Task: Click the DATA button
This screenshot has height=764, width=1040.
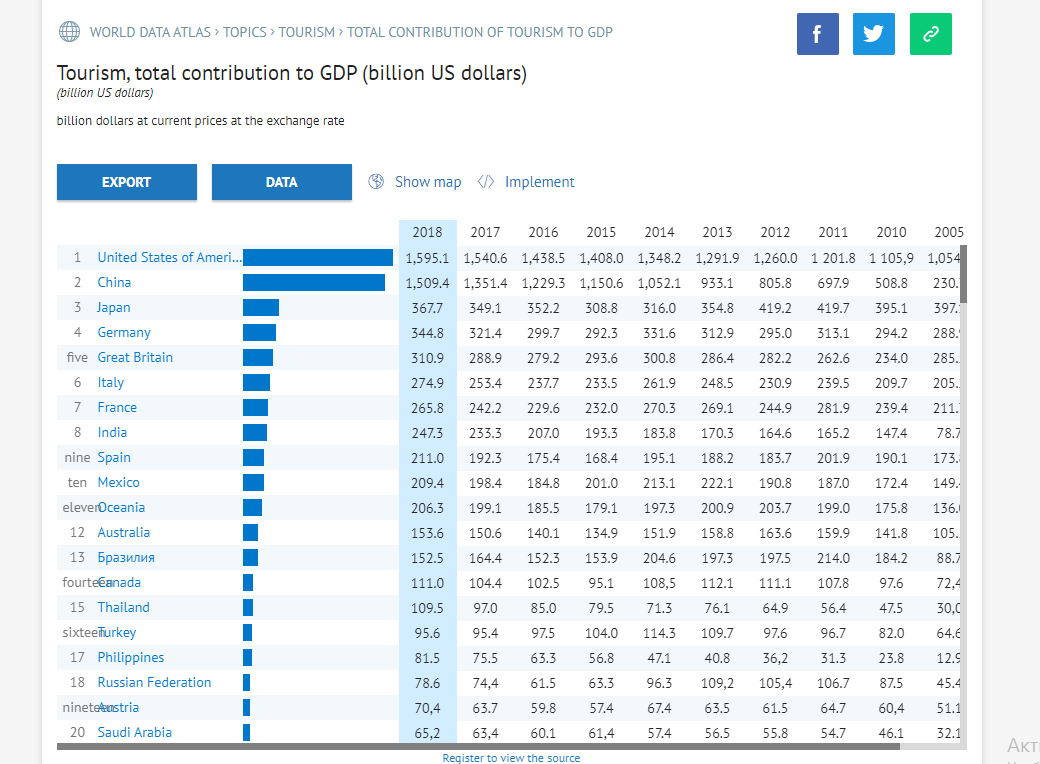Action: (x=282, y=182)
